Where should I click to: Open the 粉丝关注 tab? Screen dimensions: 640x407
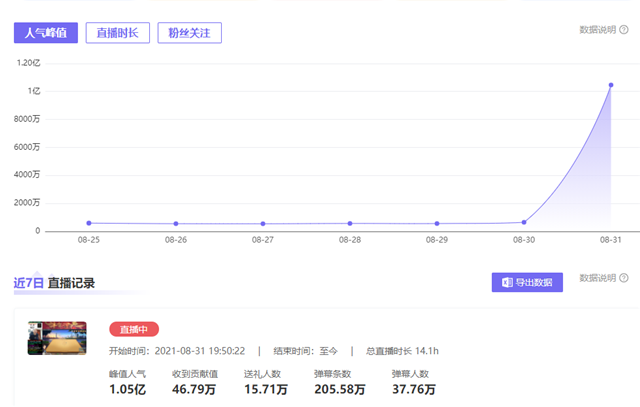point(190,33)
